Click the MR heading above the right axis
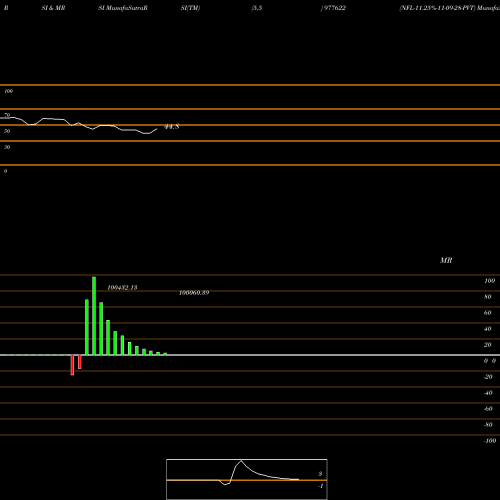Viewport: 500px width, 500px height. click(x=446, y=260)
